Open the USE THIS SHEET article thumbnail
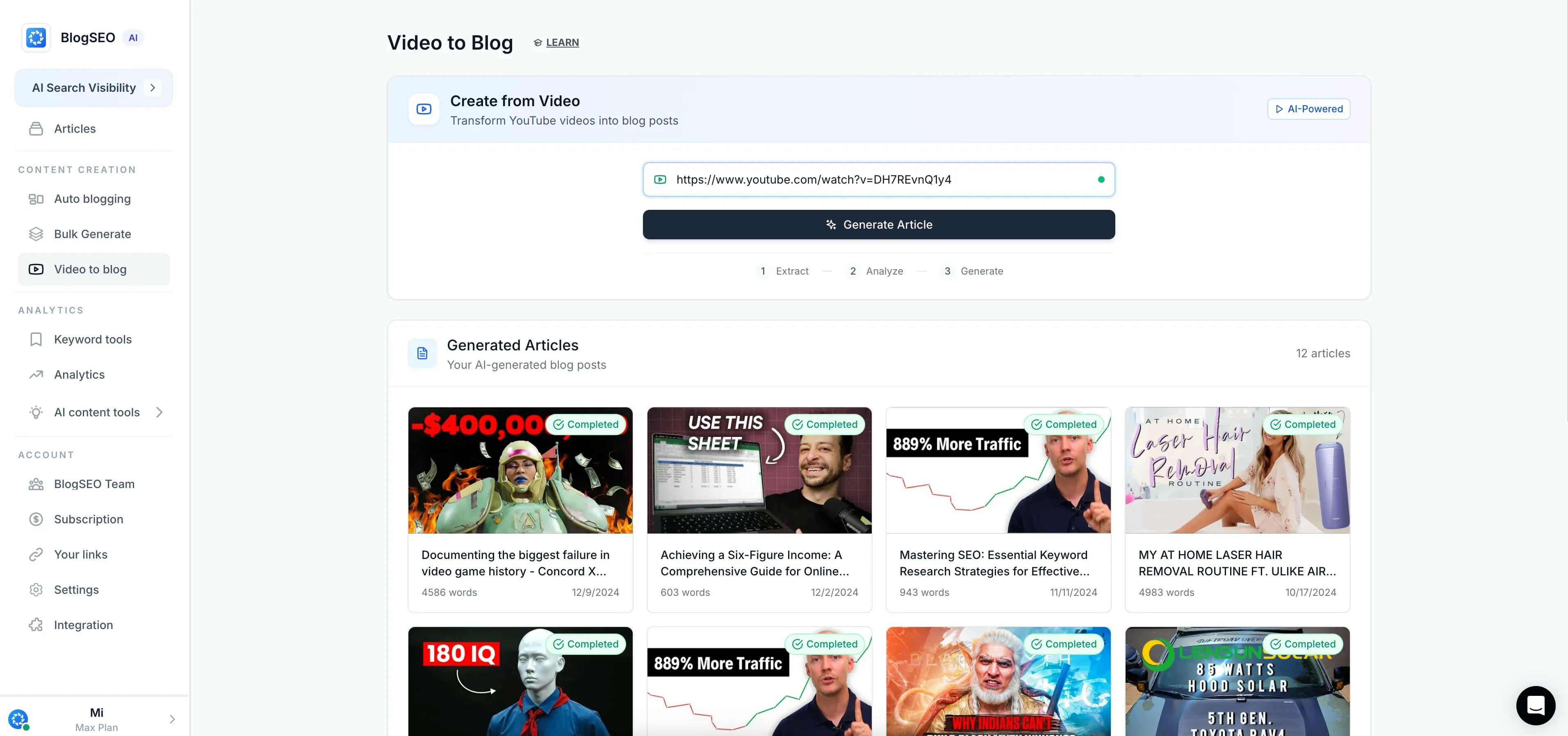The image size is (1568, 736). (759, 470)
